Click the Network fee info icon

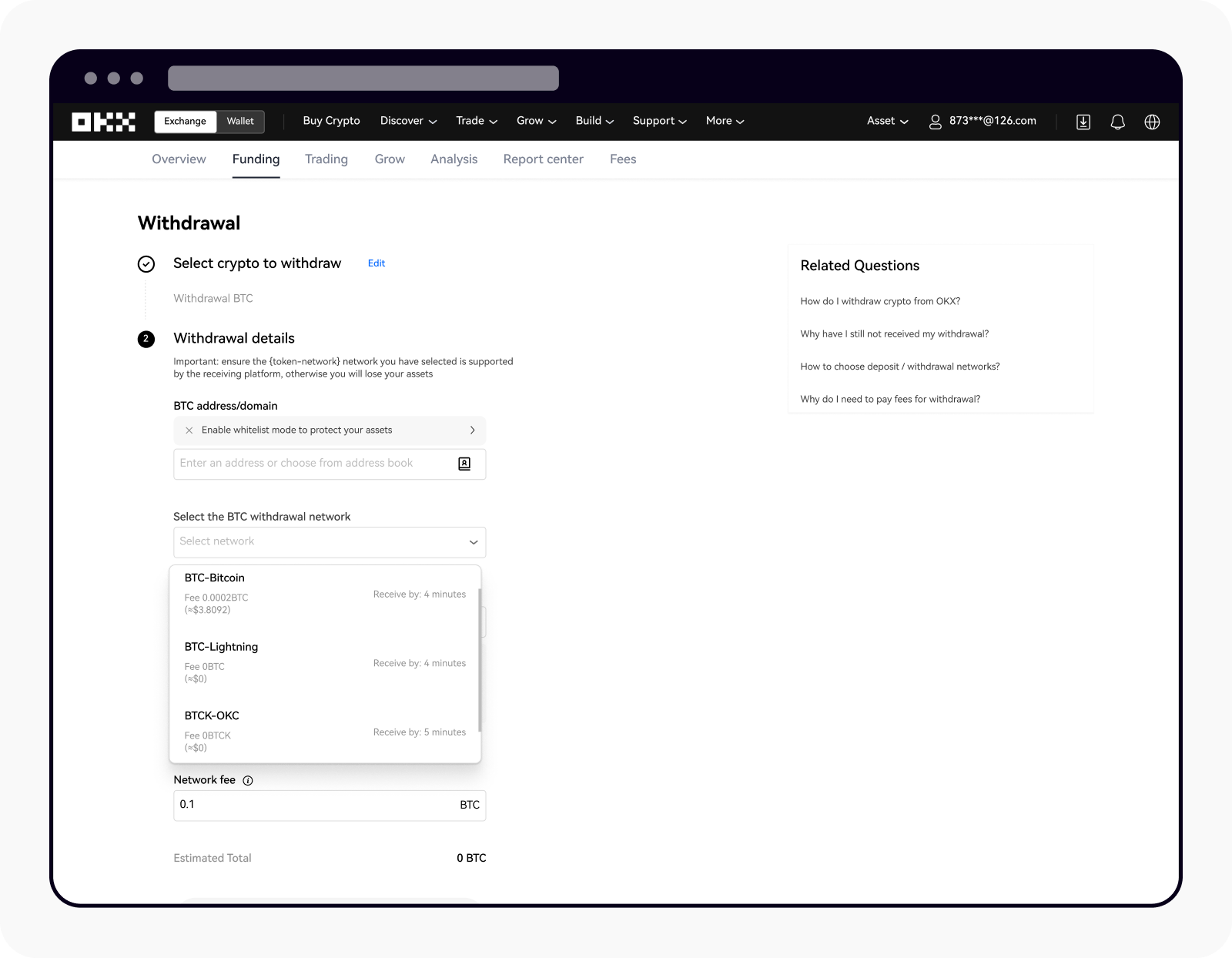tap(248, 780)
